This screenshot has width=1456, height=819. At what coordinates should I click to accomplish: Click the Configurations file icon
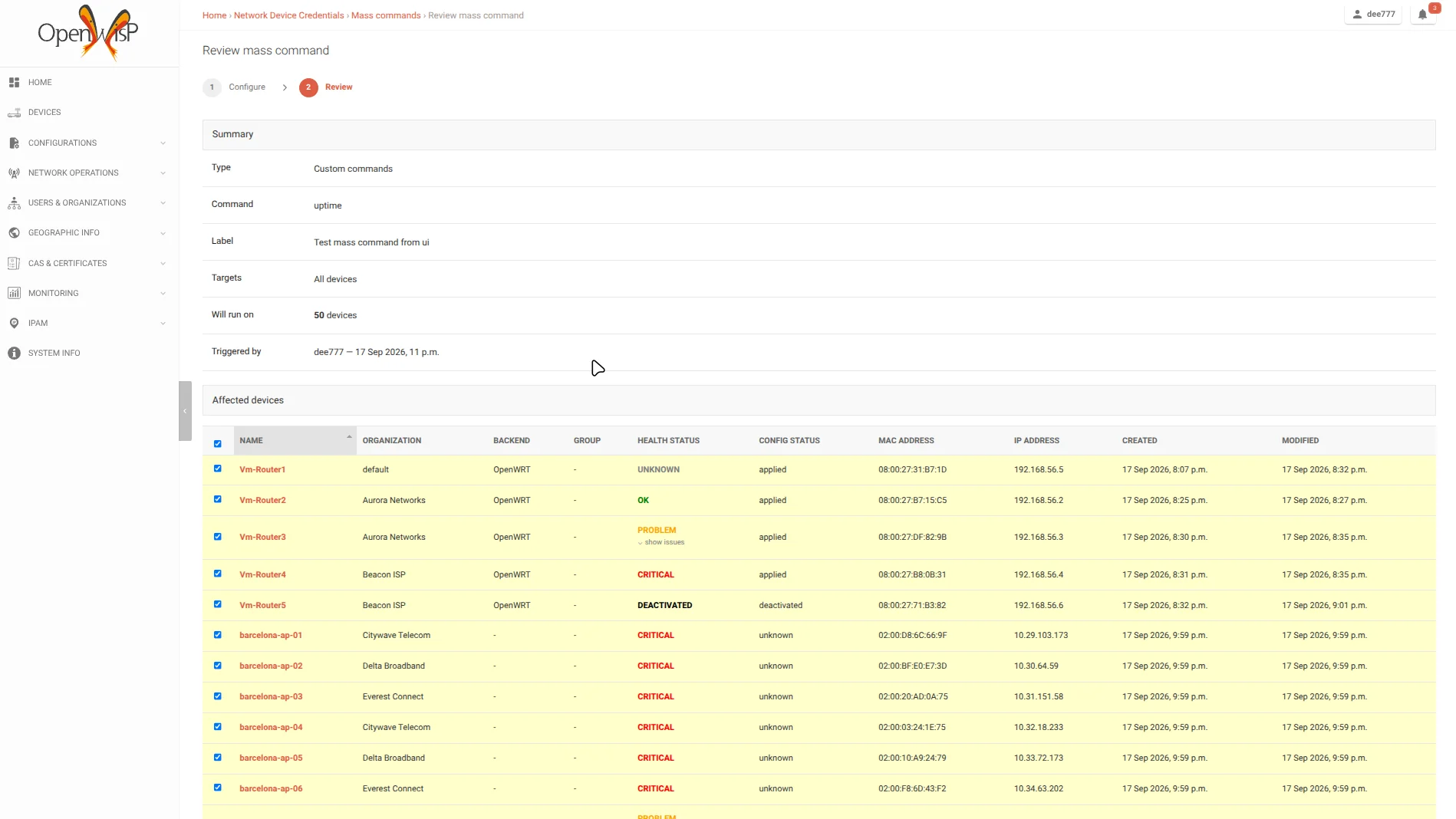point(14,143)
